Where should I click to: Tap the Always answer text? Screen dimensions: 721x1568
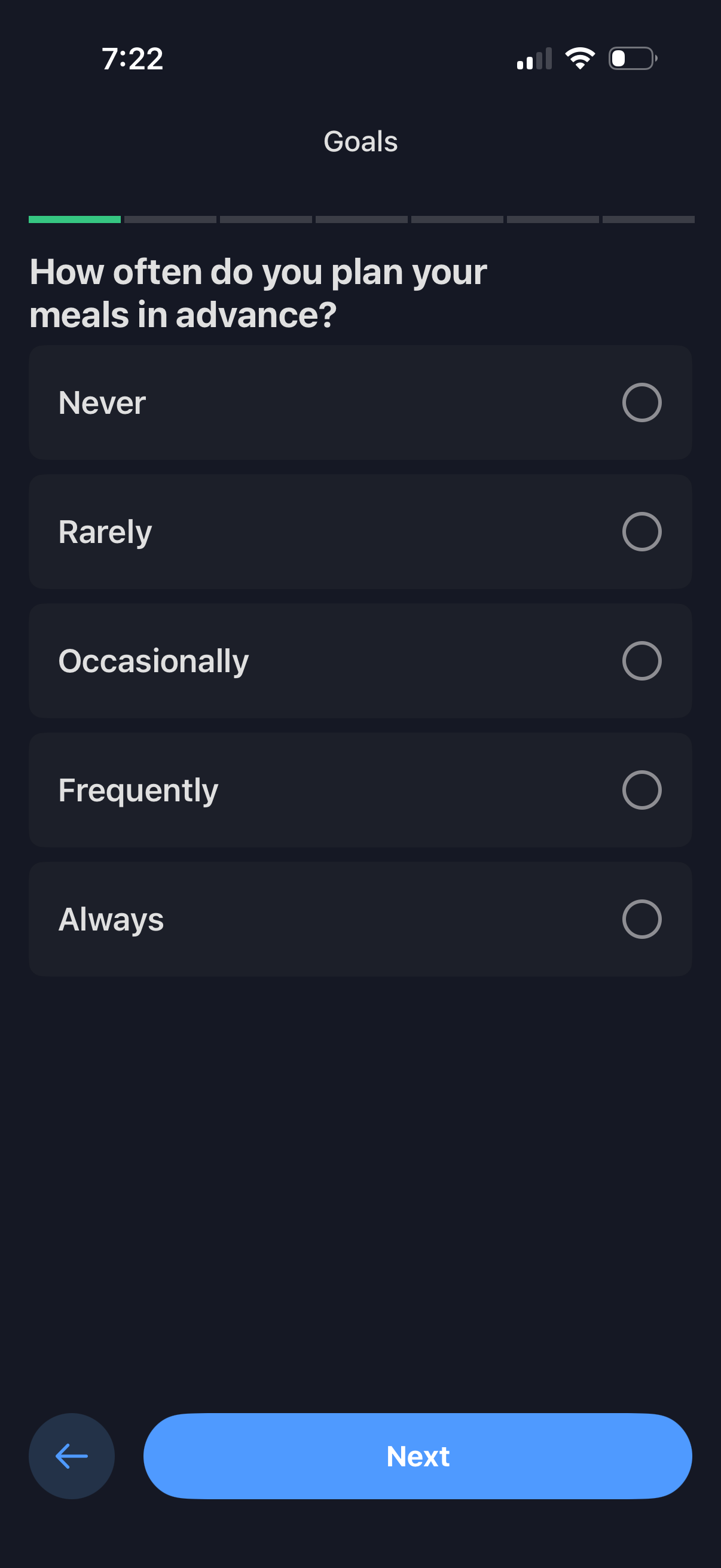[x=111, y=919]
